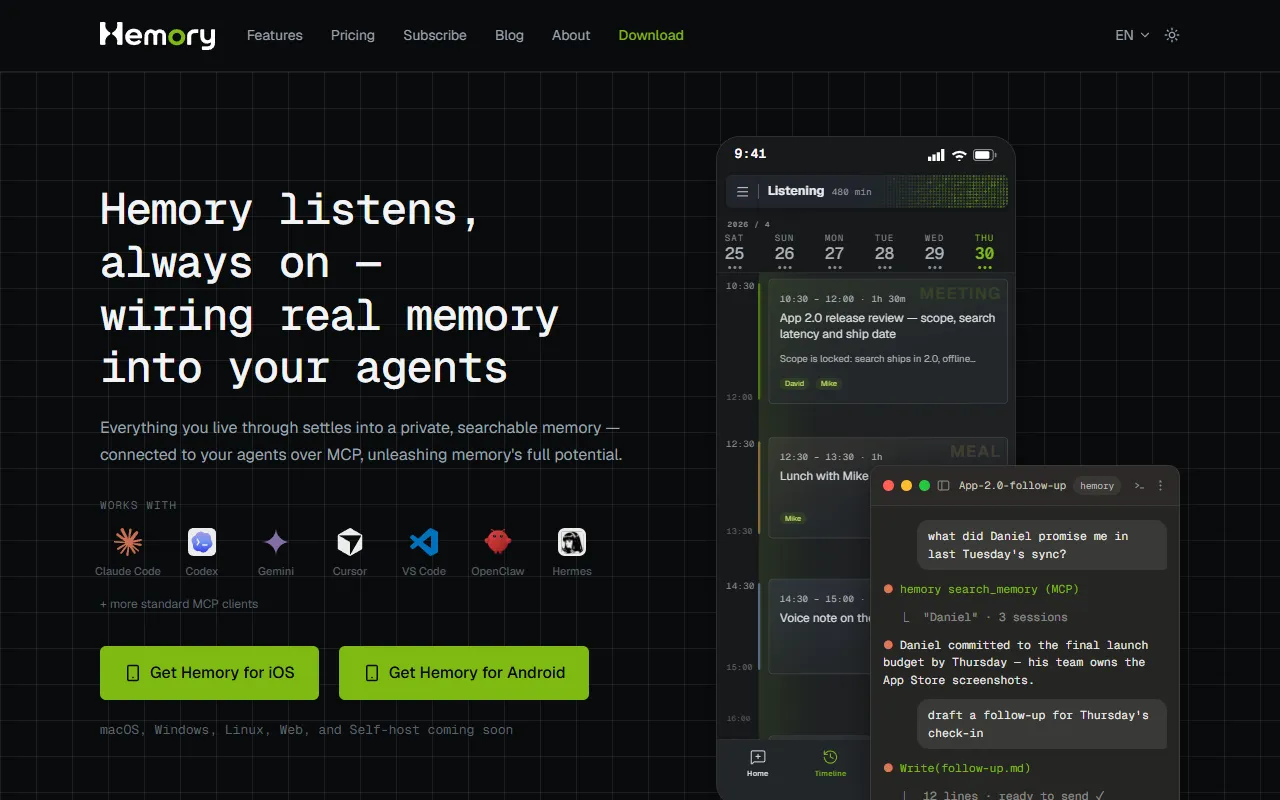
Task: Open Timeline tab in phone bottom bar
Action: 830,763
